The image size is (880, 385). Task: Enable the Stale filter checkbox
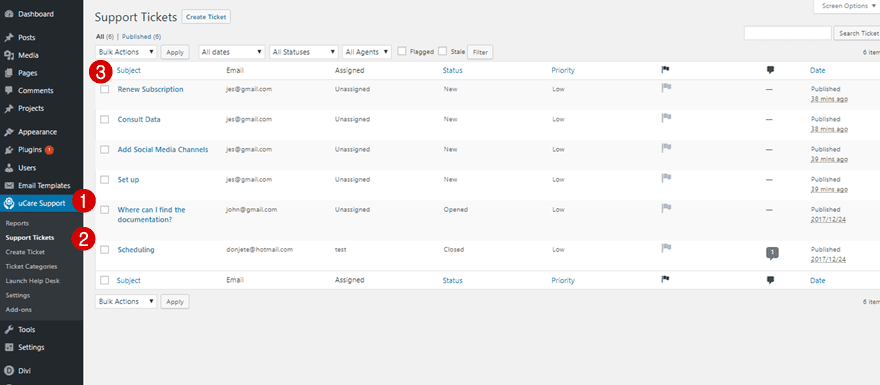pos(442,51)
